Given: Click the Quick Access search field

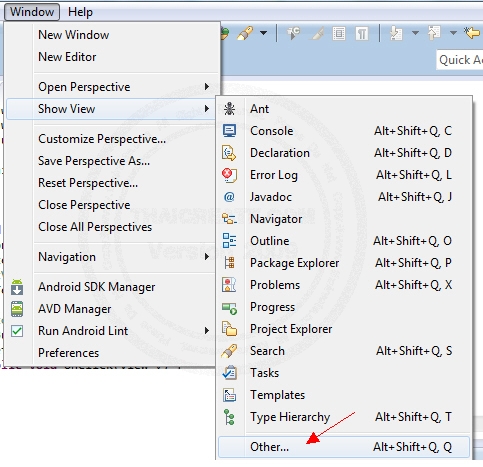Looking at the screenshot, I should click(460, 60).
